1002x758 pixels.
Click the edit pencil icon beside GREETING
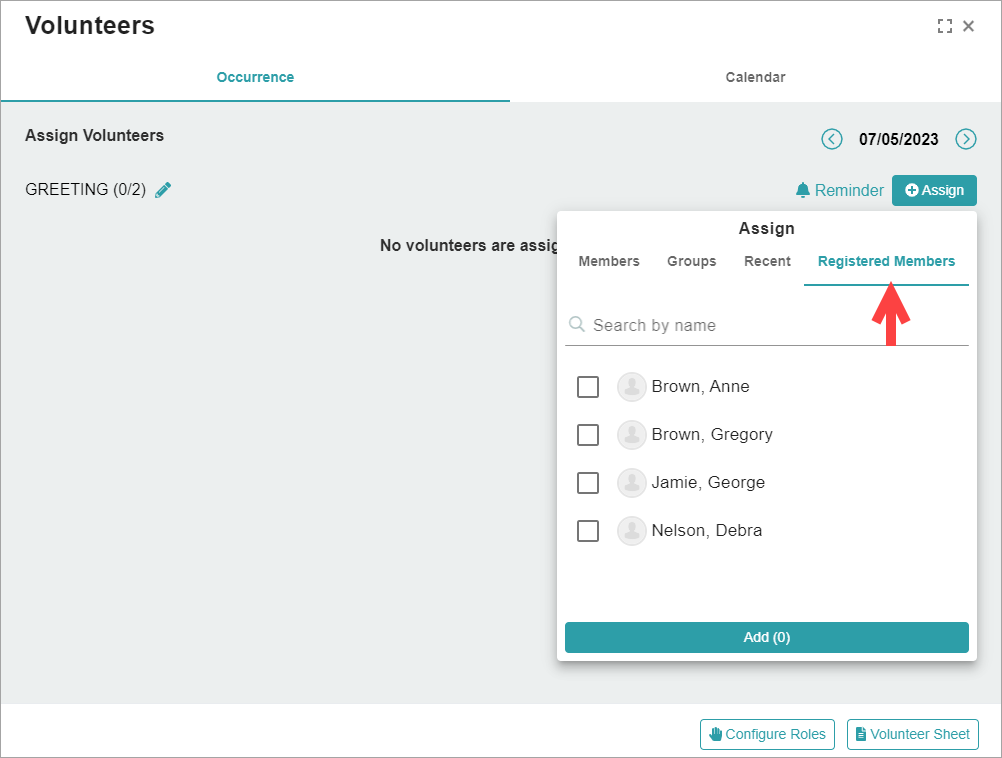tap(163, 190)
